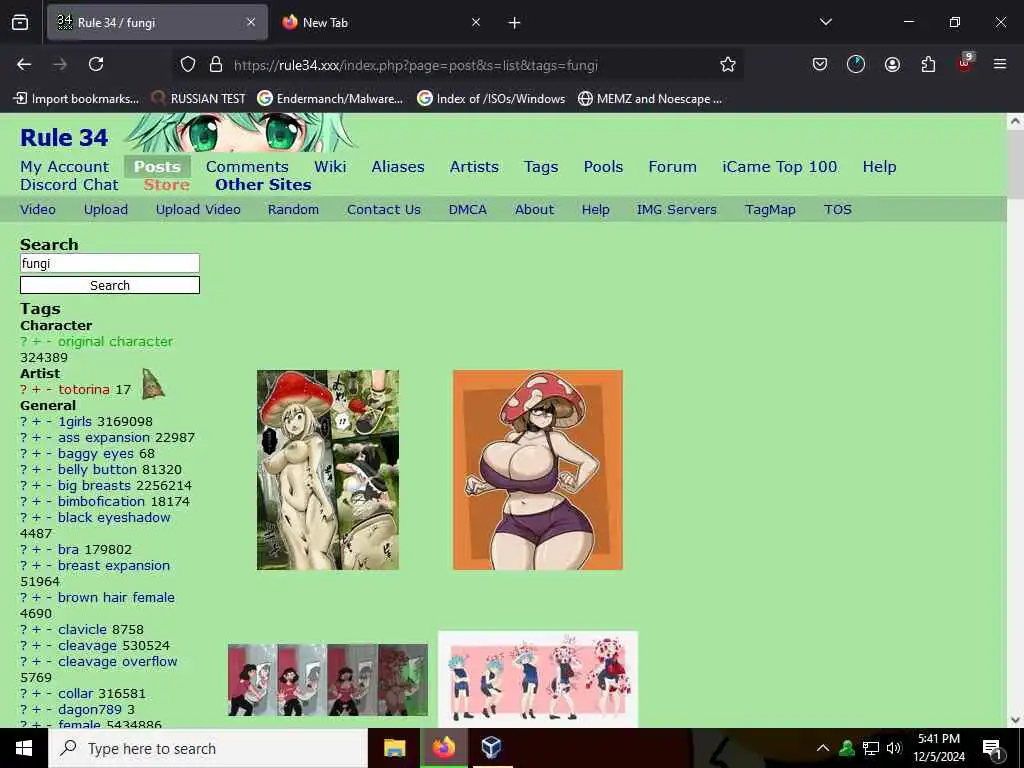Click the search text field containing fungi
The width and height of the screenshot is (1024, 768).
tap(110, 263)
